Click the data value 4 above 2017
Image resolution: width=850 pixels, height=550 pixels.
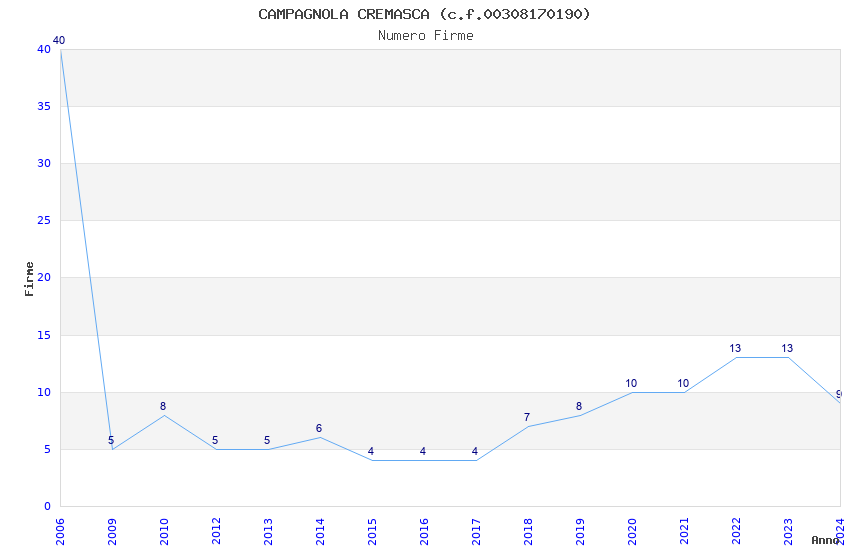point(475,451)
